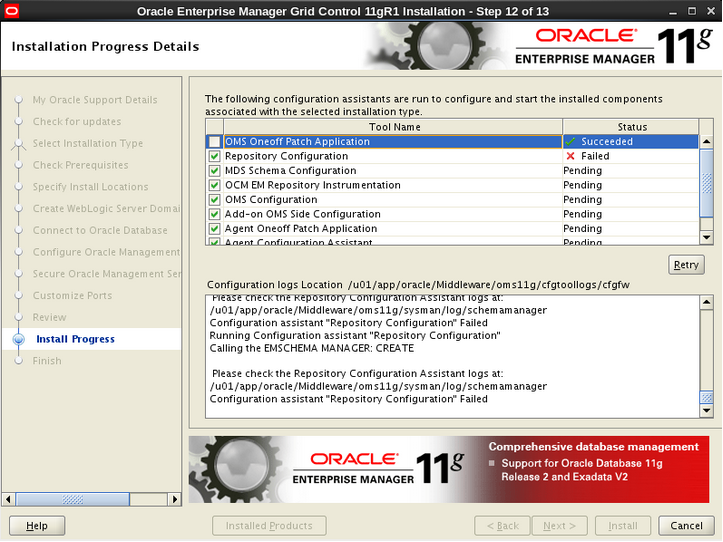723x542 pixels.
Task: Click the Back button
Action: click(x=503, y=525)
